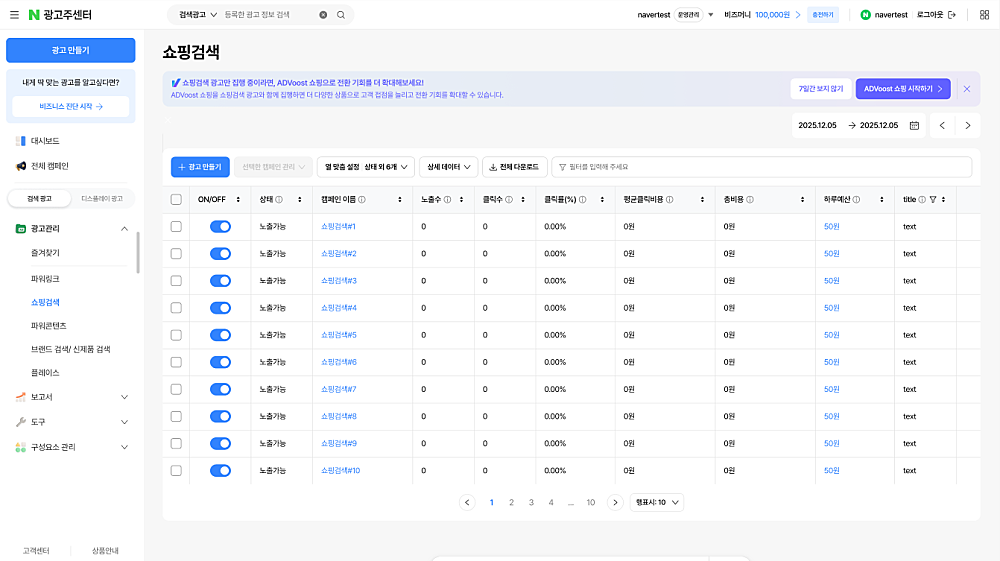
Task: Click the 하루예산 info icon
Action: [857, 200]
